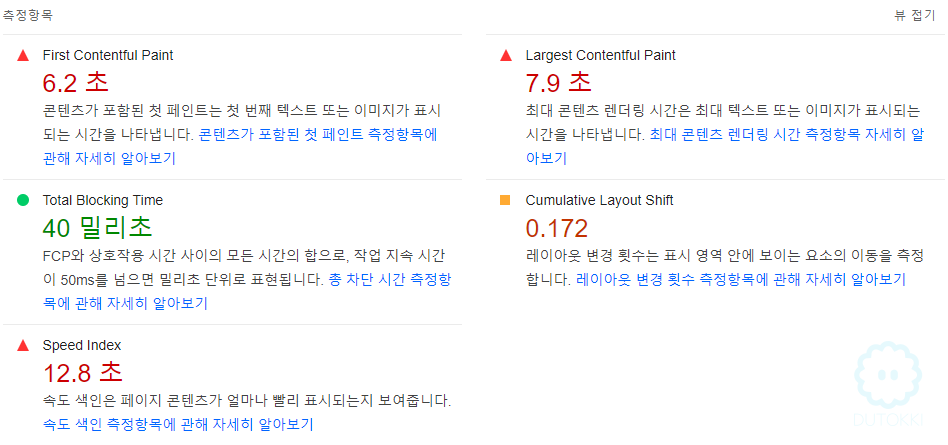Open the Speed Index learn-more link
948x445 pixels.
tap(178, 424)
